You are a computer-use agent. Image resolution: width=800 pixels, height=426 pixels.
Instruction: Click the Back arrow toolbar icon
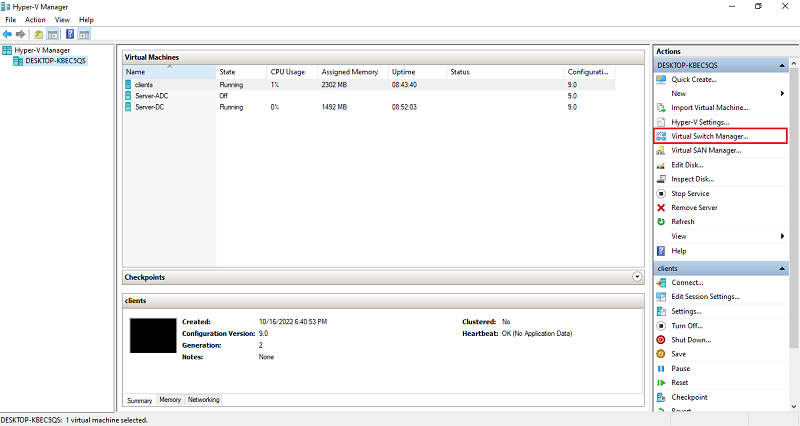point(7,34)
